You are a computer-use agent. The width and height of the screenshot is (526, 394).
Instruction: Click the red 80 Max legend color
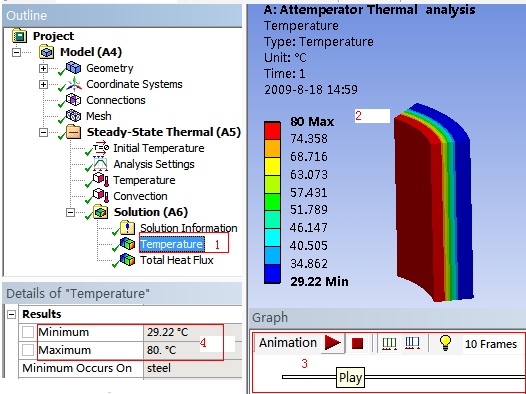(272, 131)
